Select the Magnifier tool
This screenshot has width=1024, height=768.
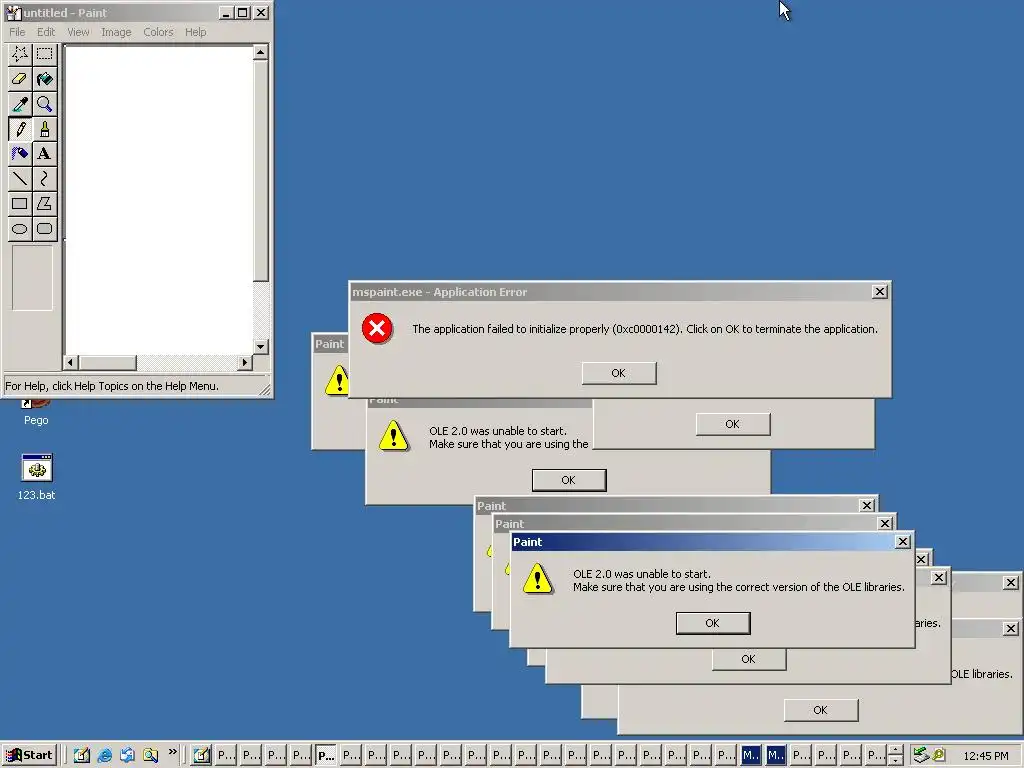(44, 104)
